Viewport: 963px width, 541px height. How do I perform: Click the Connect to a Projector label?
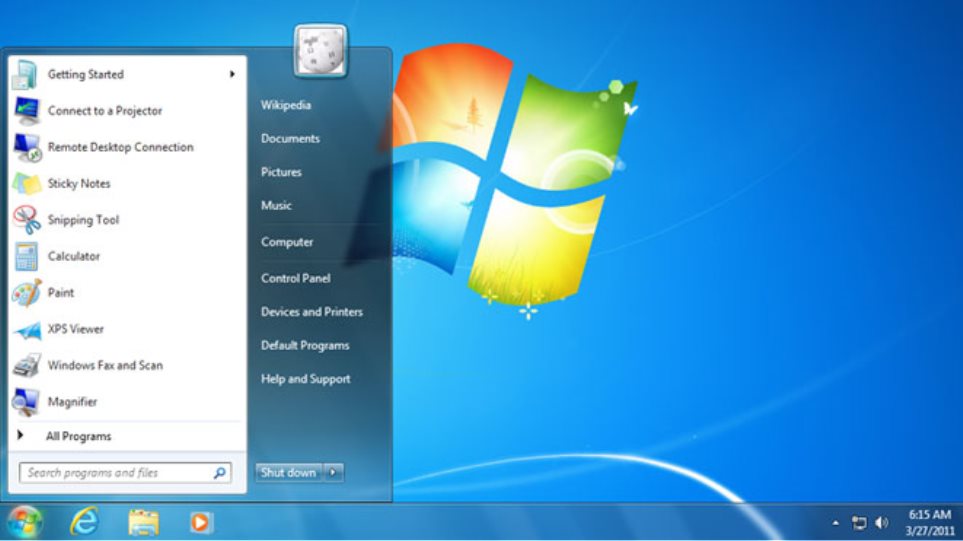(105, 111)
